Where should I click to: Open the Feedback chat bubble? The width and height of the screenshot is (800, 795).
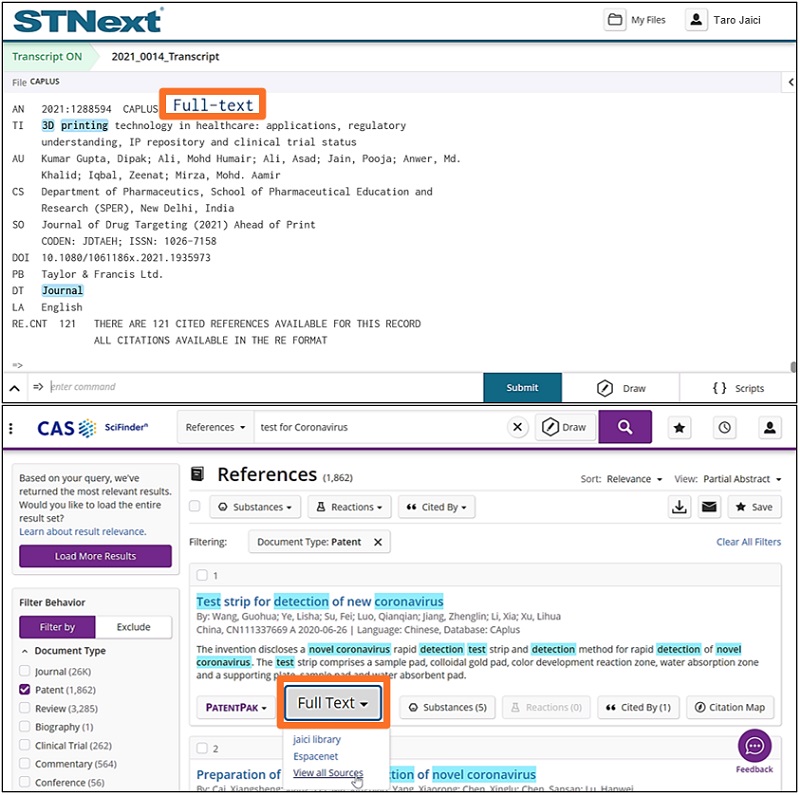754,746
